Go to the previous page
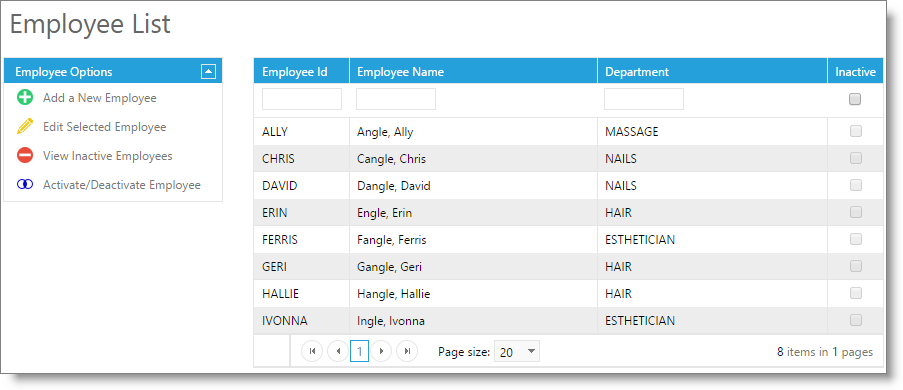This screenshot has width=903, height=390. (338, 351)
